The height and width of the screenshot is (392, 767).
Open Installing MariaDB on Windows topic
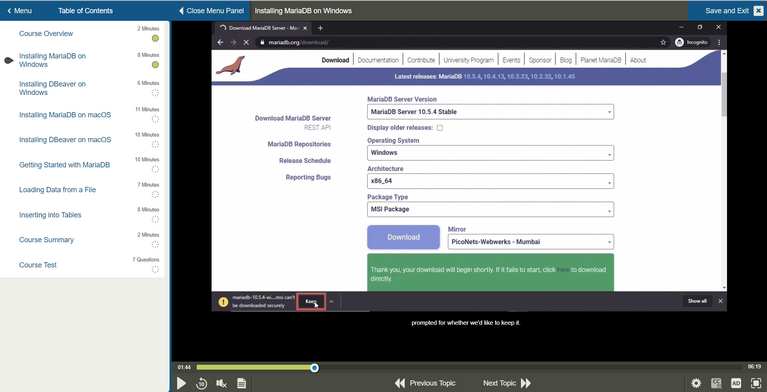click(x=52, y=60)
